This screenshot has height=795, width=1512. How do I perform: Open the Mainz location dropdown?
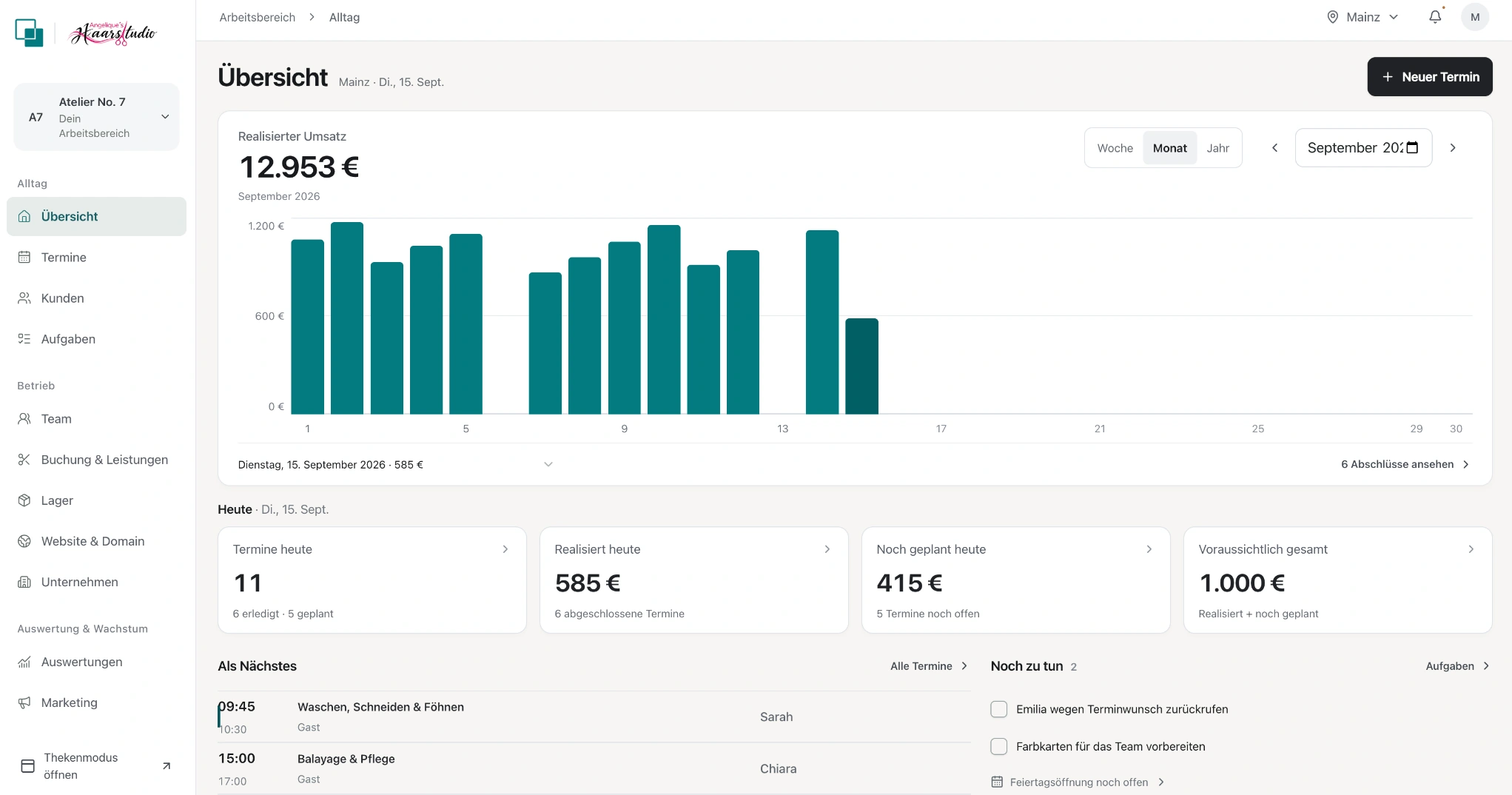(x=1363, y=17)
